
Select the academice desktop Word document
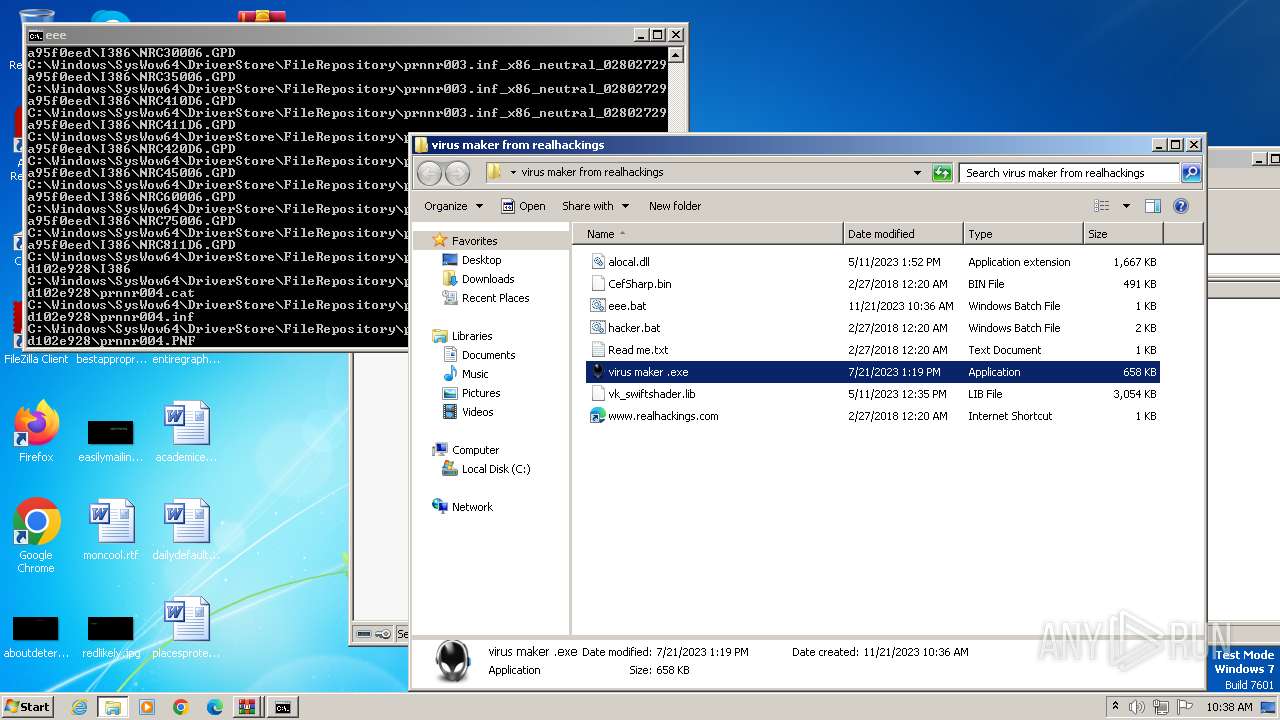click(x=186, y=432)
